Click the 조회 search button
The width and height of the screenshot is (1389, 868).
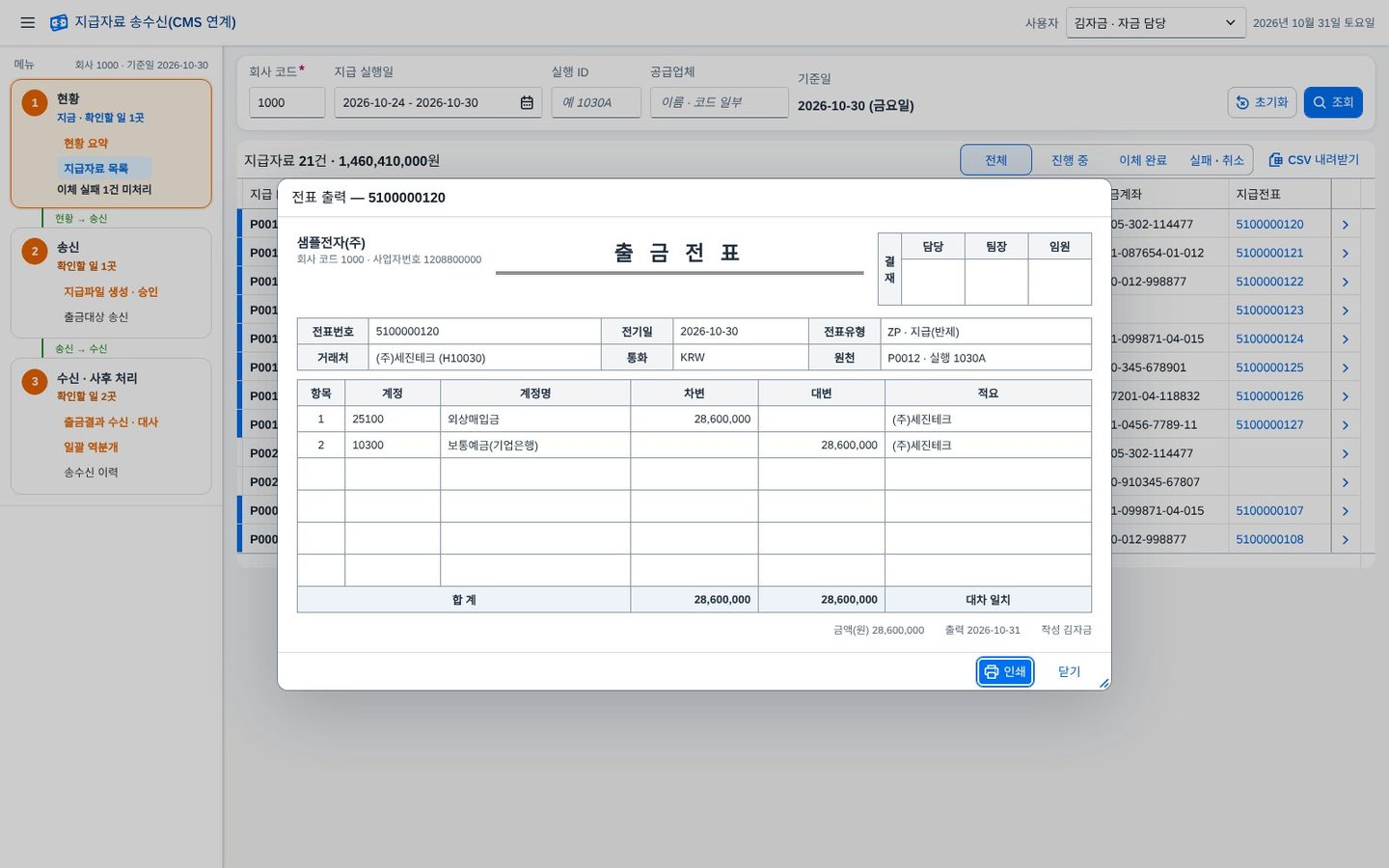tap(1333, 102)
